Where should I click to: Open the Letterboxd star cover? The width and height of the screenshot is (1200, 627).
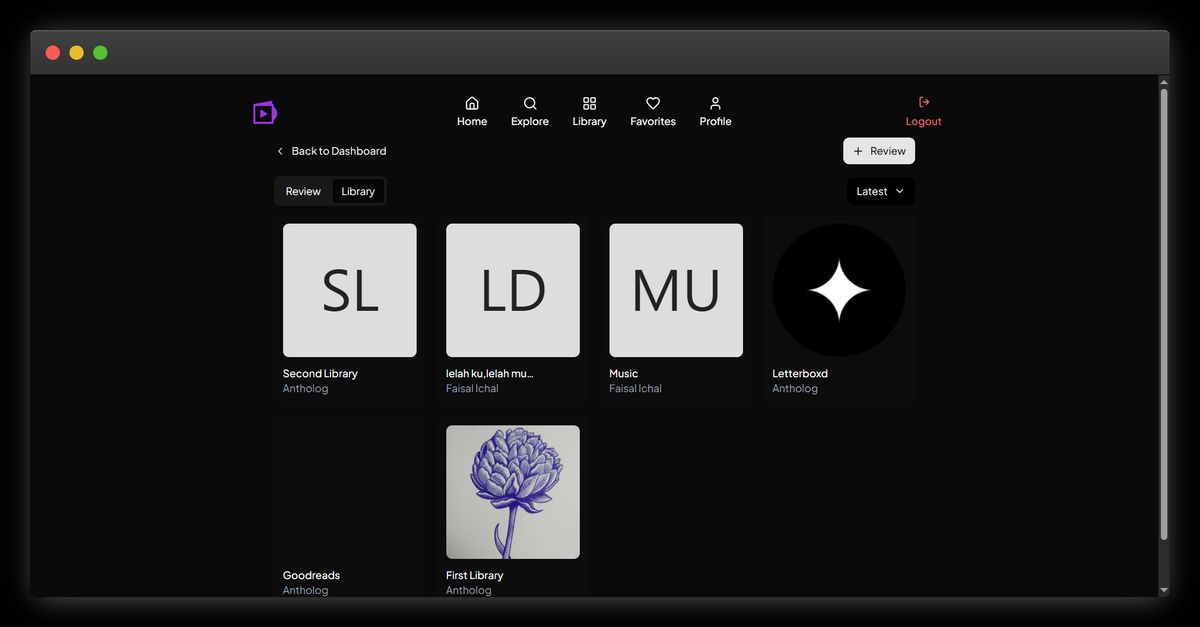pyautogui.click(x=839, y=290)
